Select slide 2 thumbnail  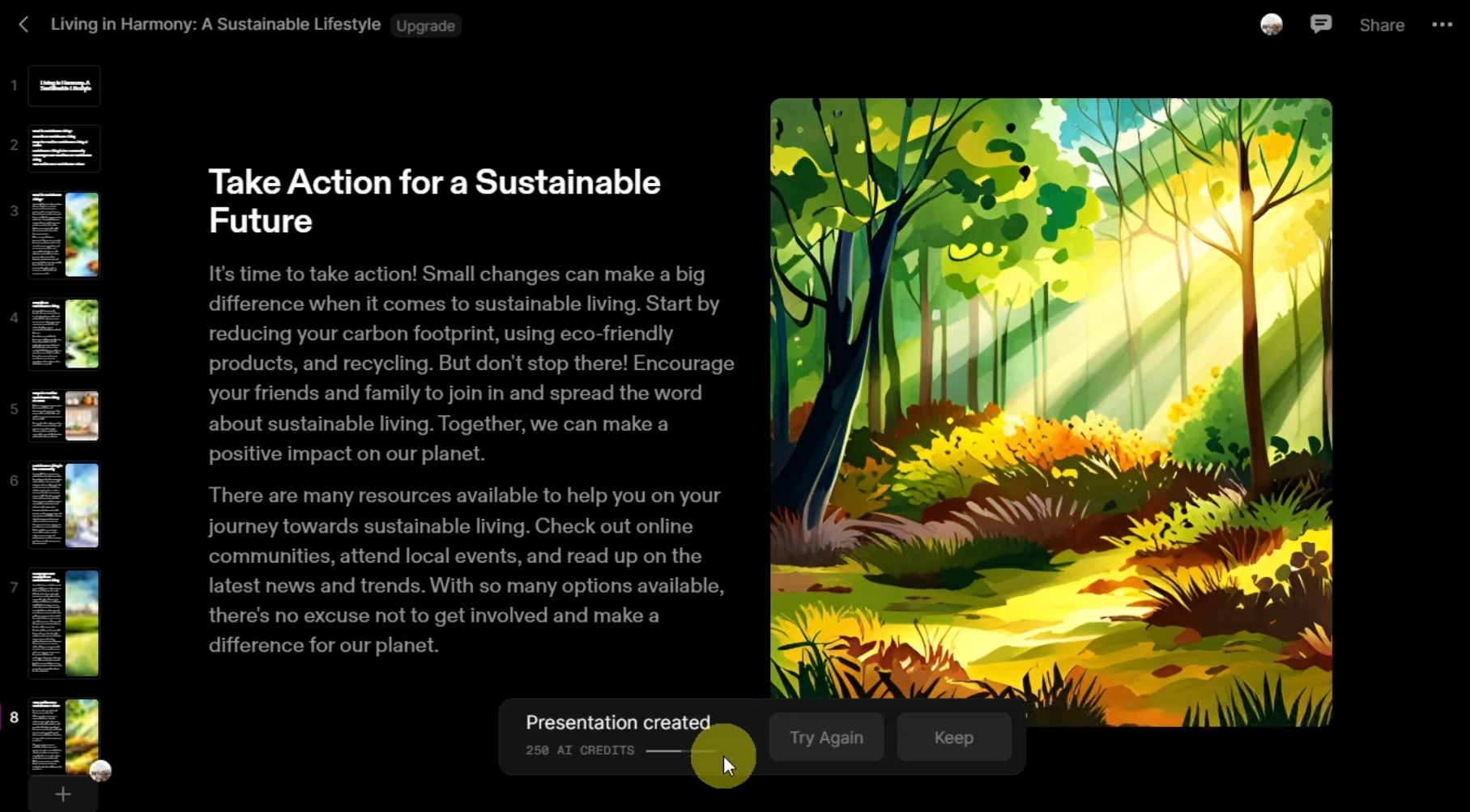64,148
